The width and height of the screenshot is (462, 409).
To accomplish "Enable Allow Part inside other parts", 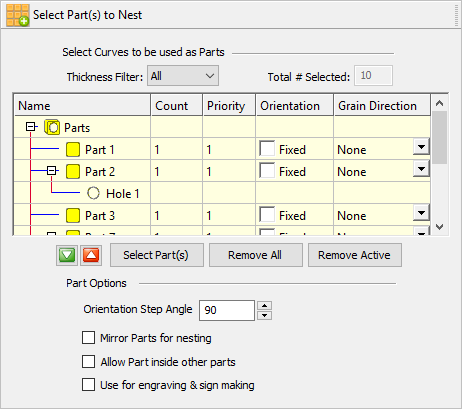I will (88, 361).
